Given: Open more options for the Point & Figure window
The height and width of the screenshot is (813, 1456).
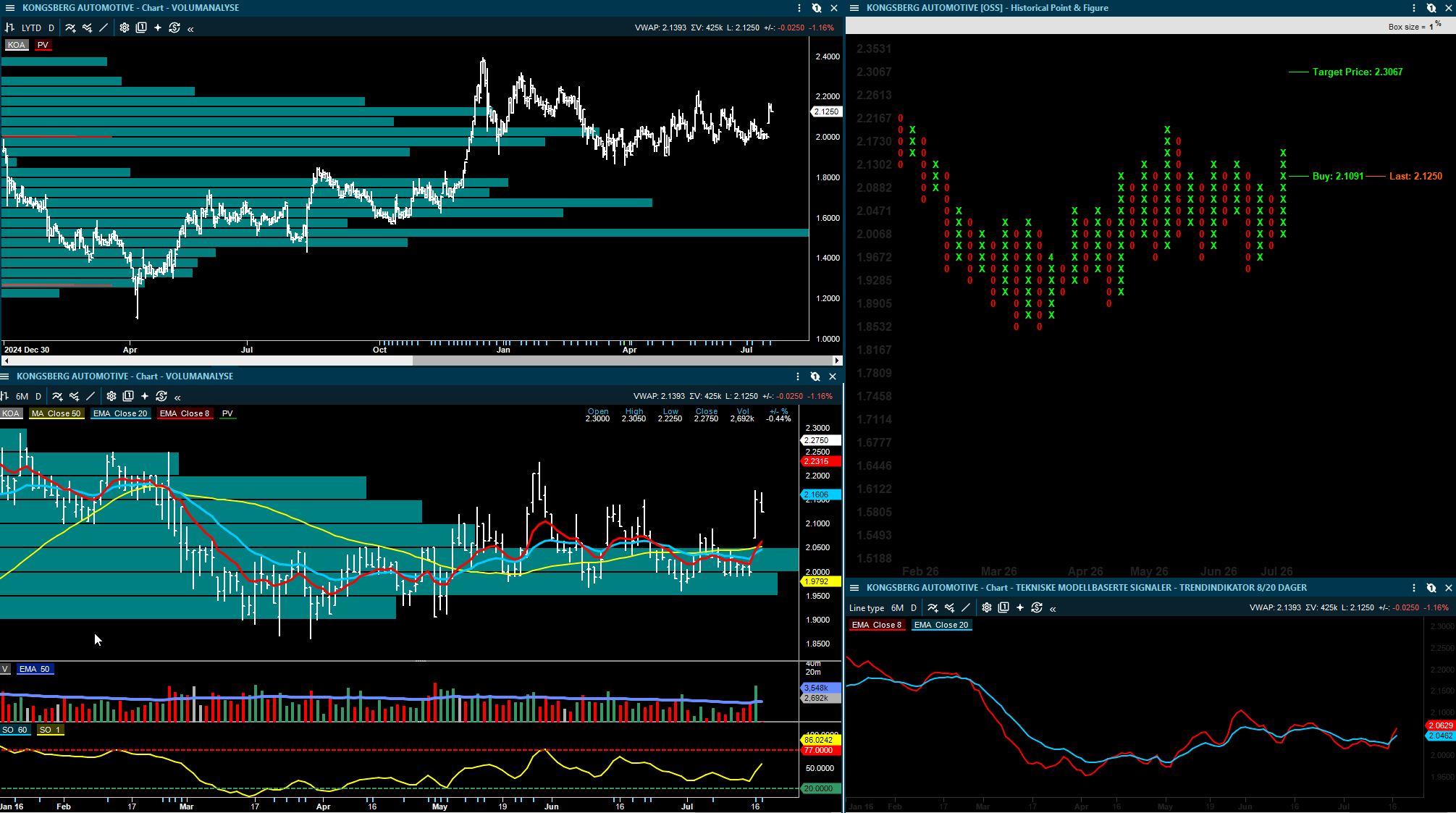Looking at the screenshot, I should click(x=1414, y=8).
